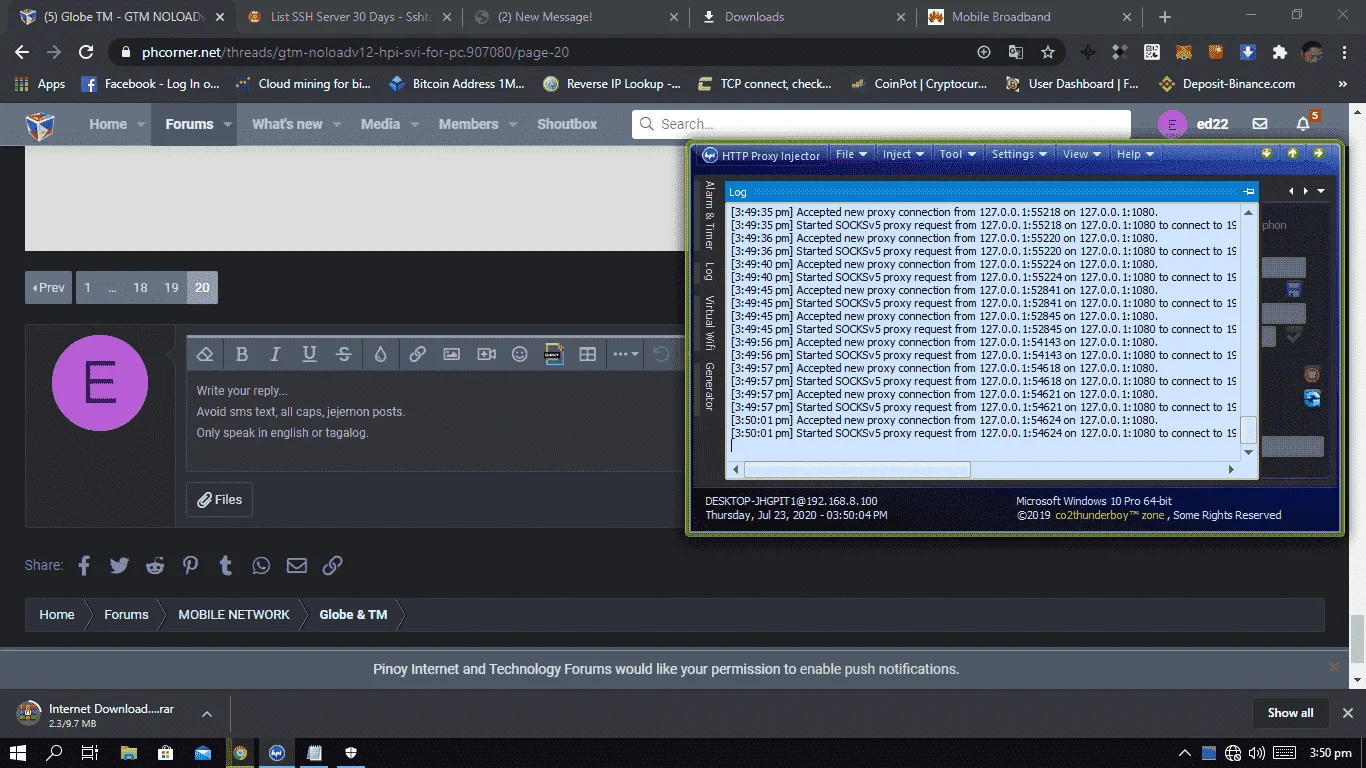The image size is (1366, 768).
Task: Click the green up-arrow button in HTTP Proxy Injector
Action: click(x=1293, y=153)
